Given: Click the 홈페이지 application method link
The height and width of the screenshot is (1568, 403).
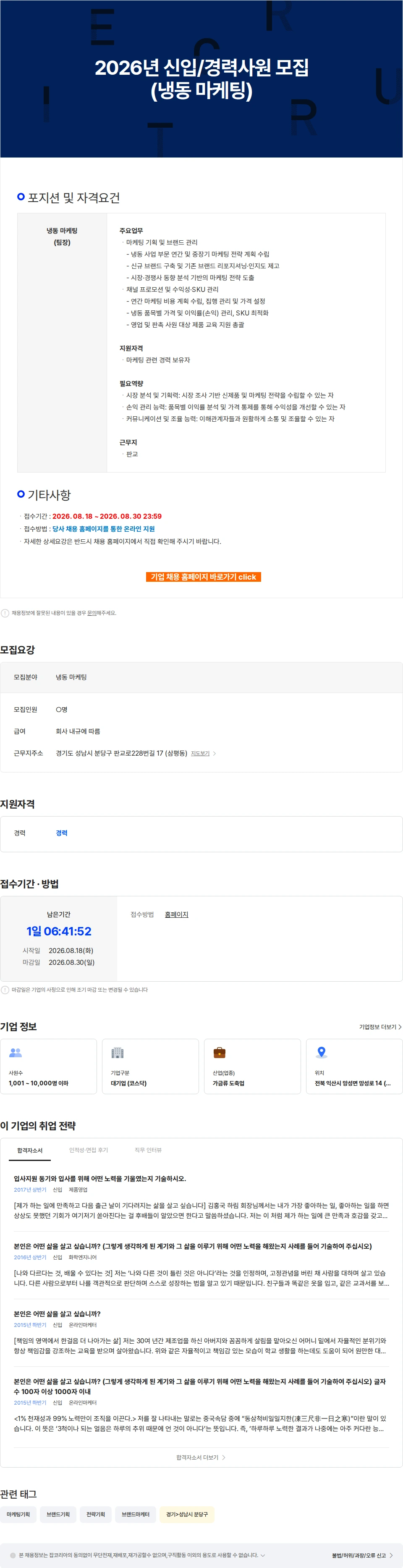Looking at the screenshot, I should click(x=177, y=914).
